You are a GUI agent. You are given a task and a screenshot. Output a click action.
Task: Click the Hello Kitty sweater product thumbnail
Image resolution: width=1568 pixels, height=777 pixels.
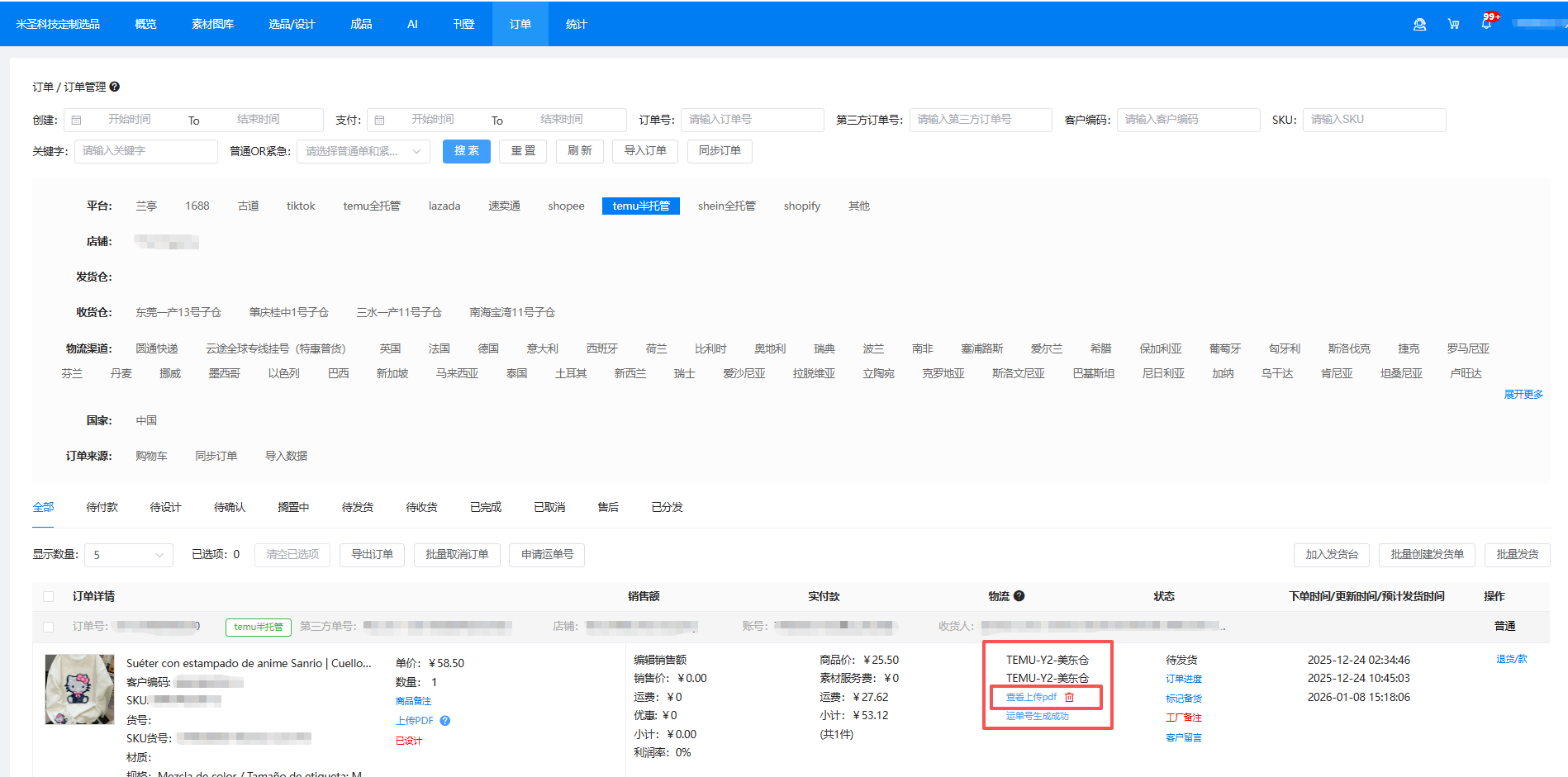(x=79, y=689)
